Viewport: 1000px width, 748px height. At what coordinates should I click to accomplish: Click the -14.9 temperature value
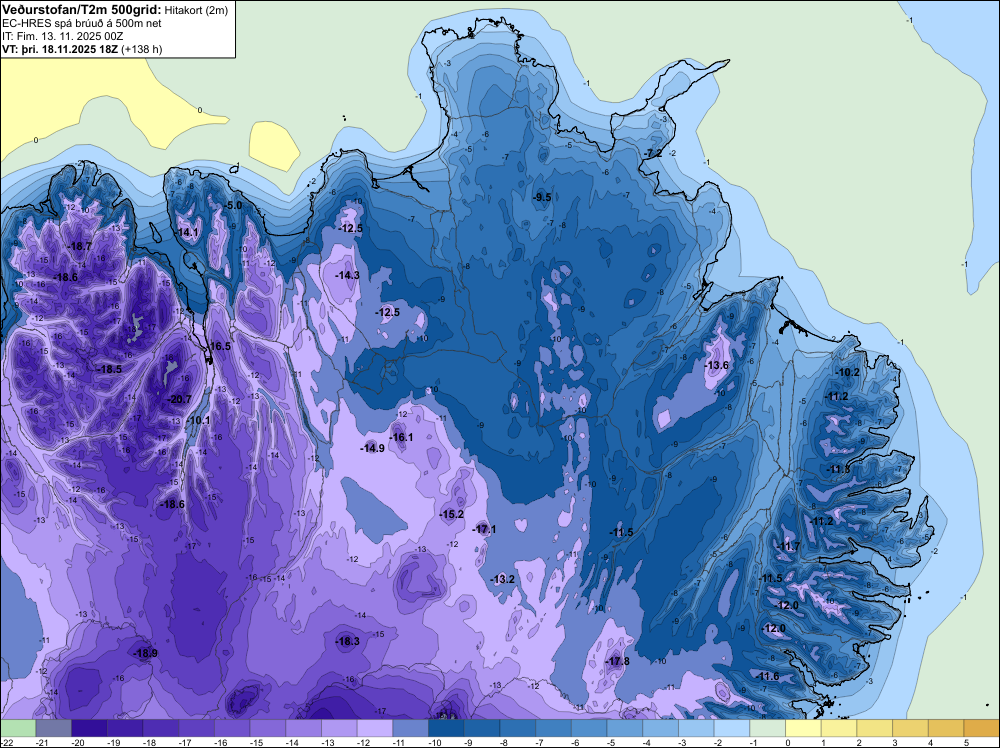point(372,448)
